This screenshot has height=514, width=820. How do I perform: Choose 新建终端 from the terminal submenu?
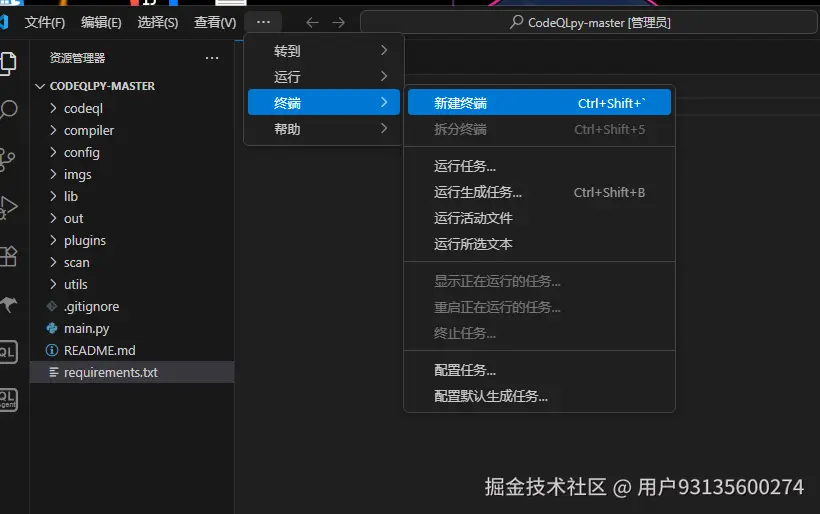539,102
